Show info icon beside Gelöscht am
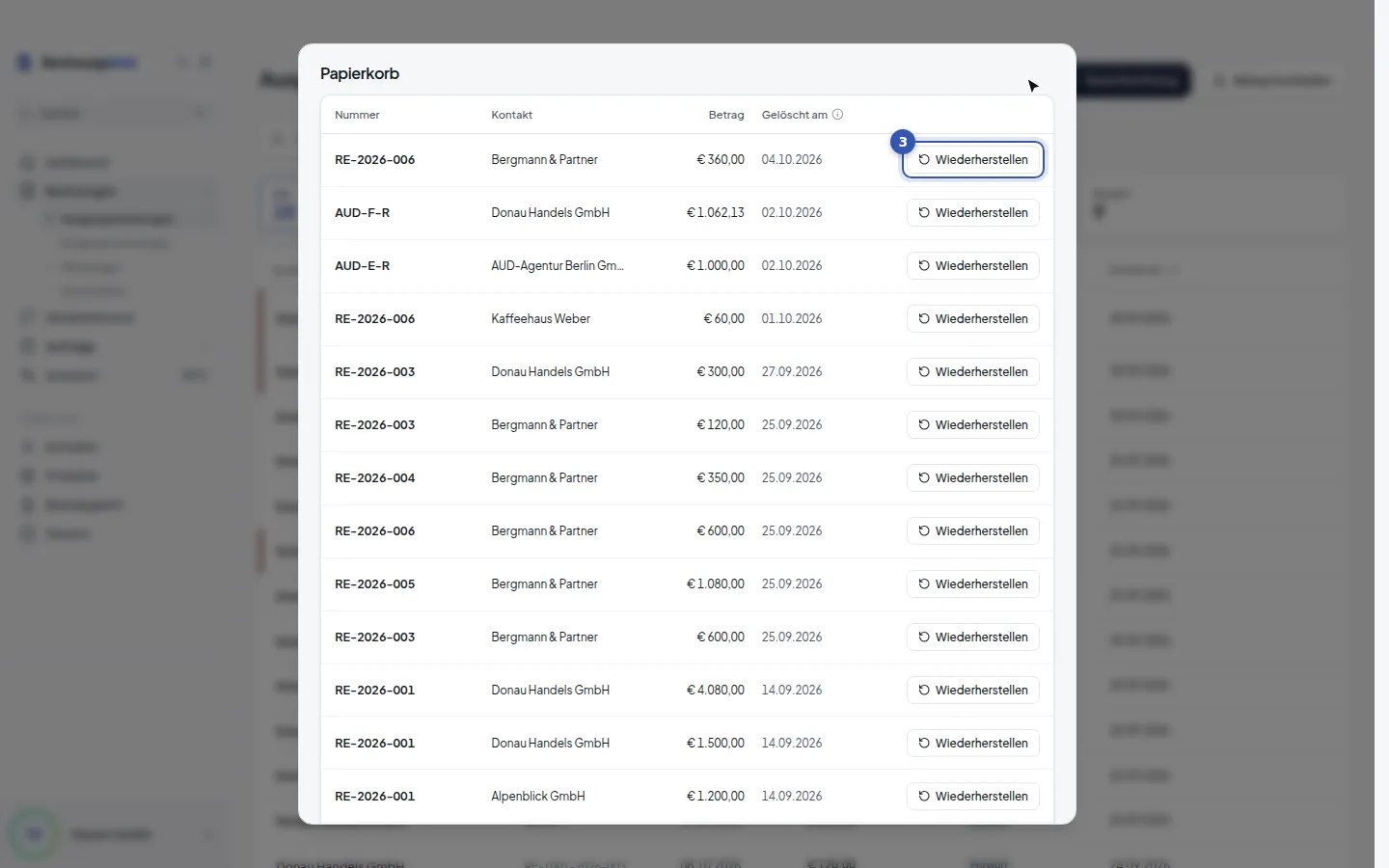 [x=837, y=115]
